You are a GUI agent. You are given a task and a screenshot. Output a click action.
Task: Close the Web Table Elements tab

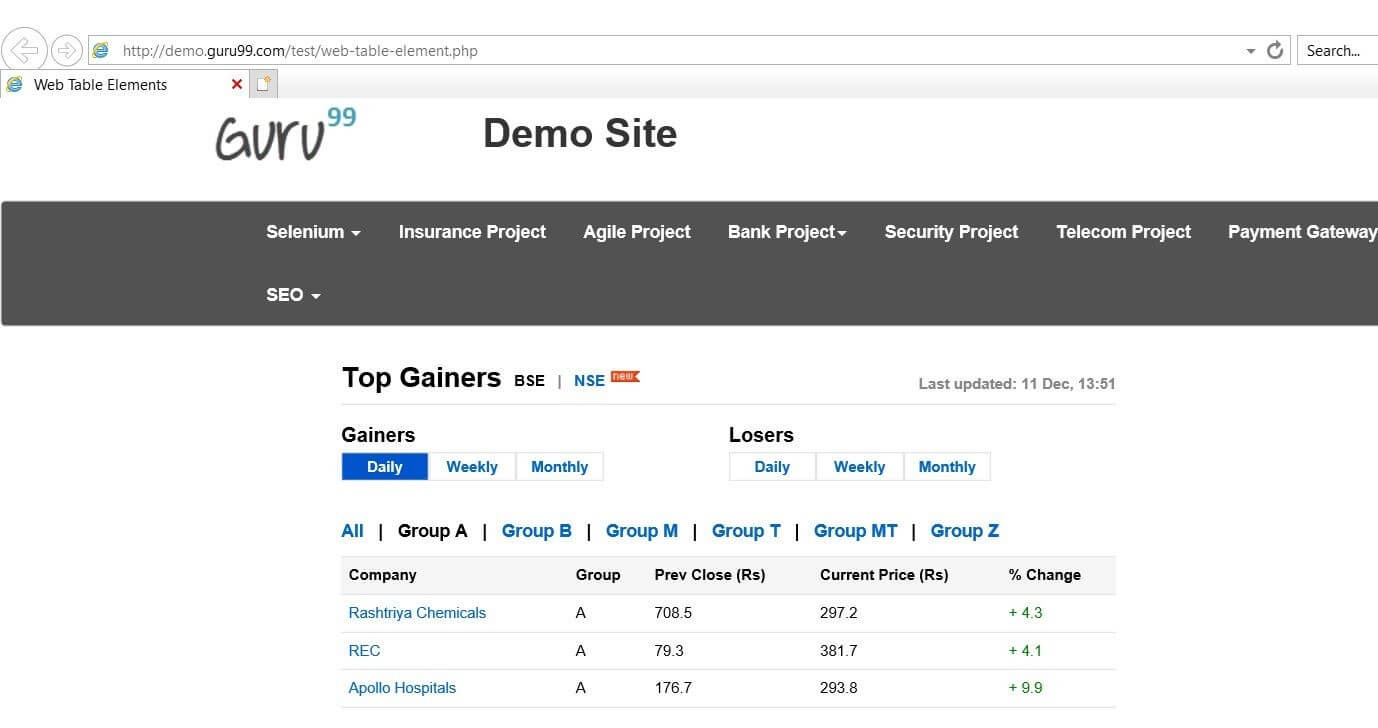[x=237, y=84]
